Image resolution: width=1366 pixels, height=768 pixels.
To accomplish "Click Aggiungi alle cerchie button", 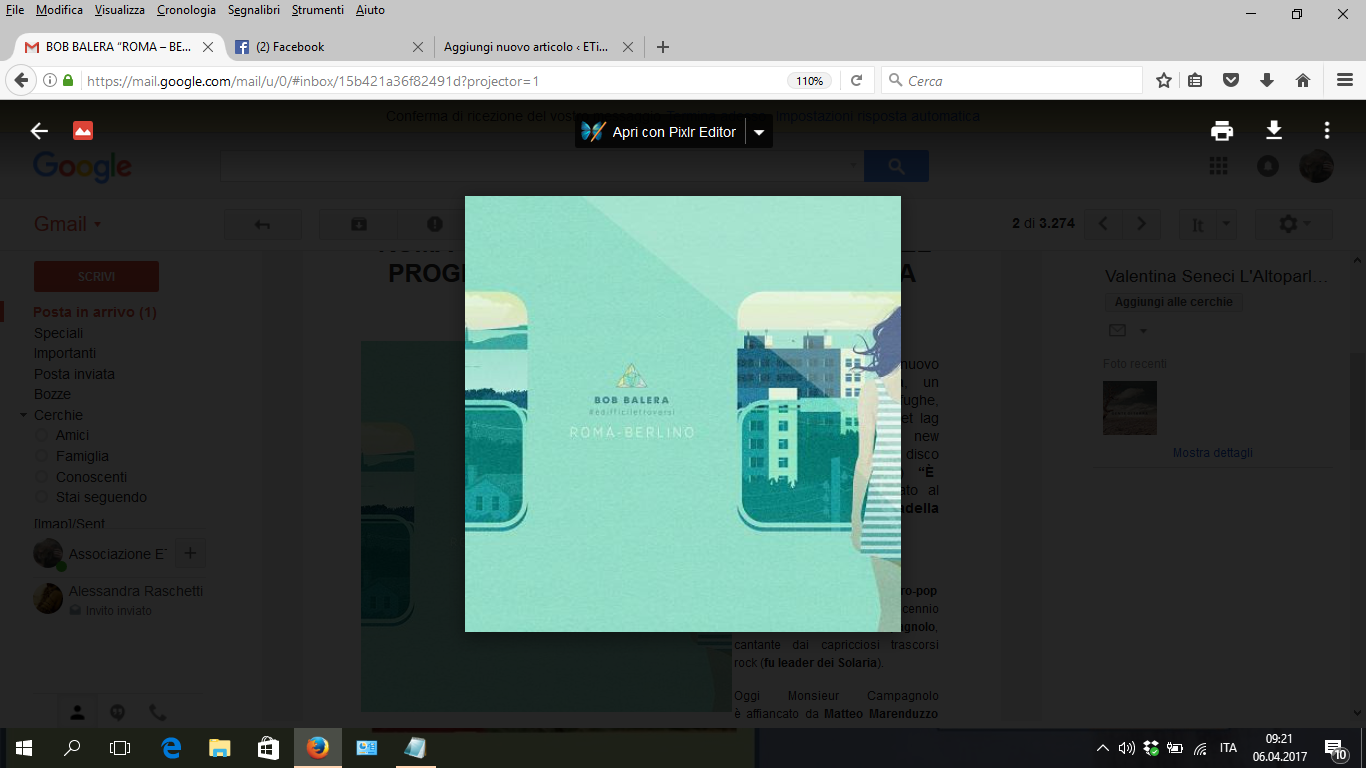I will [x=1174, y=302].
